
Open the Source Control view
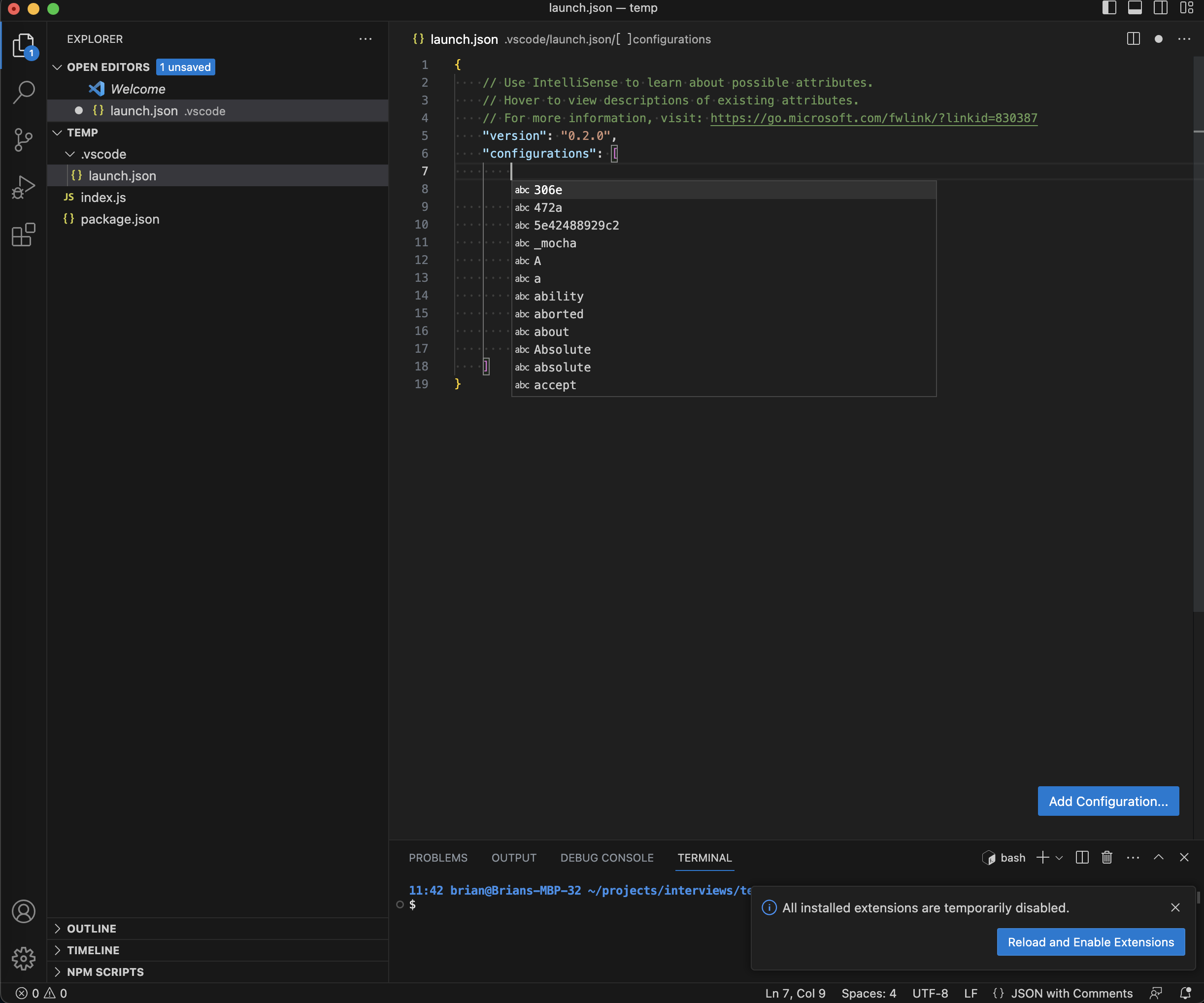point(24,140)
